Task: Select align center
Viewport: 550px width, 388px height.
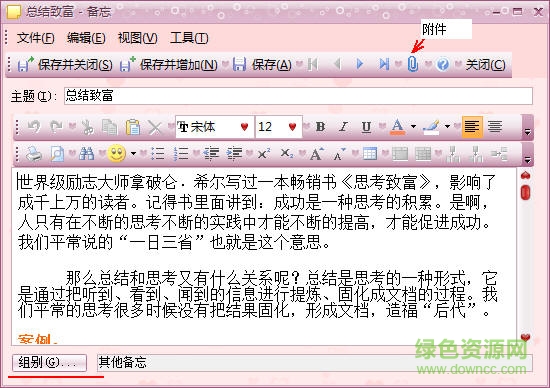Action: point(495,127)
